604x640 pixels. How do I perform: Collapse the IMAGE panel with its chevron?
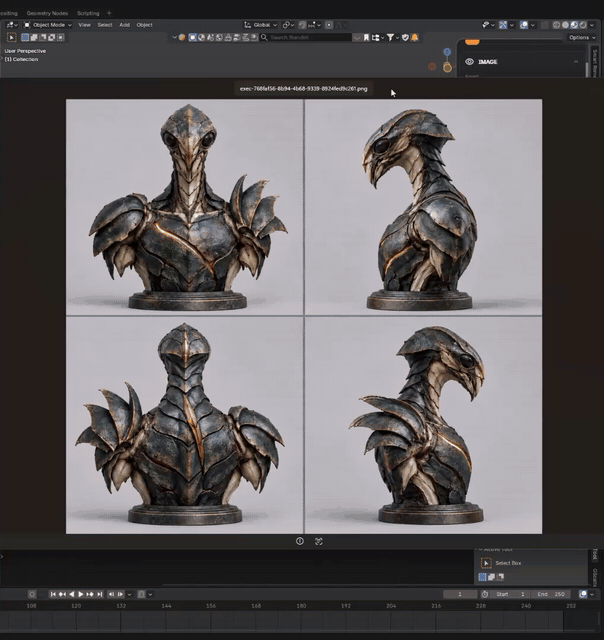click(x=576, y=62)
